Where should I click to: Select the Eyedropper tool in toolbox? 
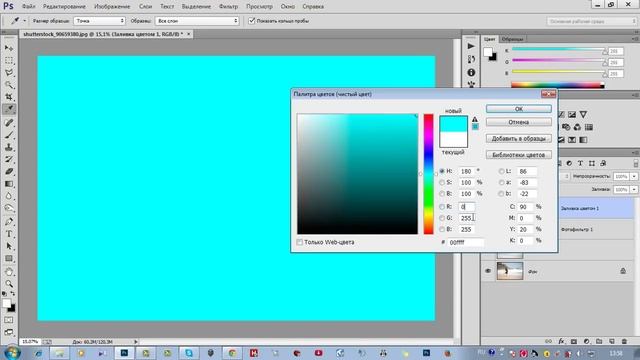pos(9,109)
